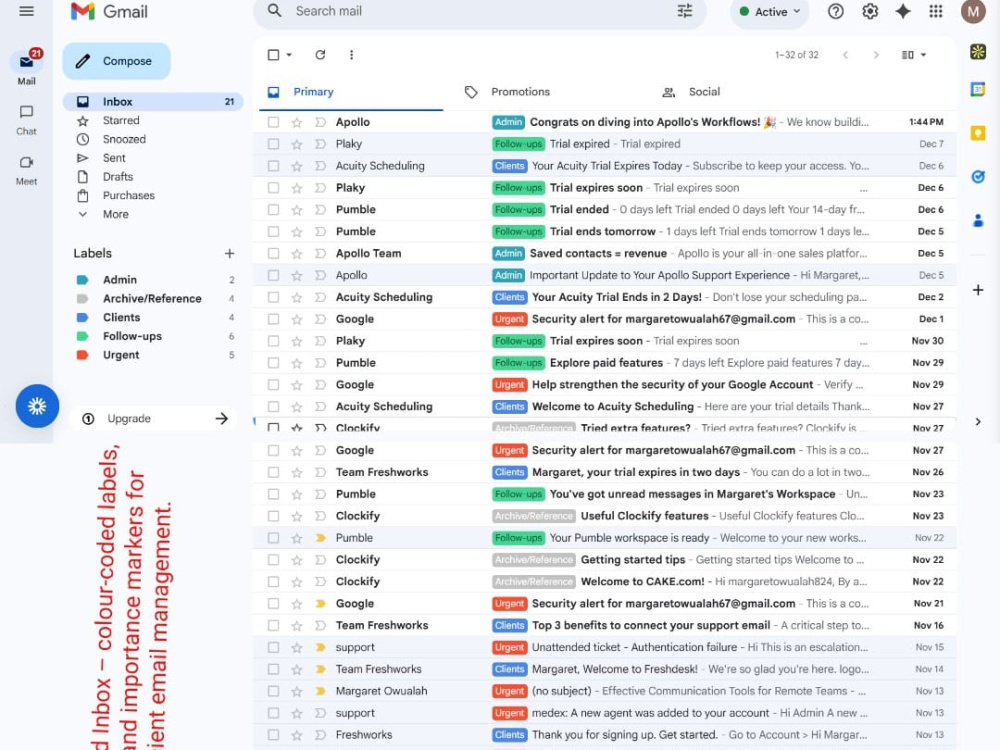Collapse the side panel chevron

978,422
